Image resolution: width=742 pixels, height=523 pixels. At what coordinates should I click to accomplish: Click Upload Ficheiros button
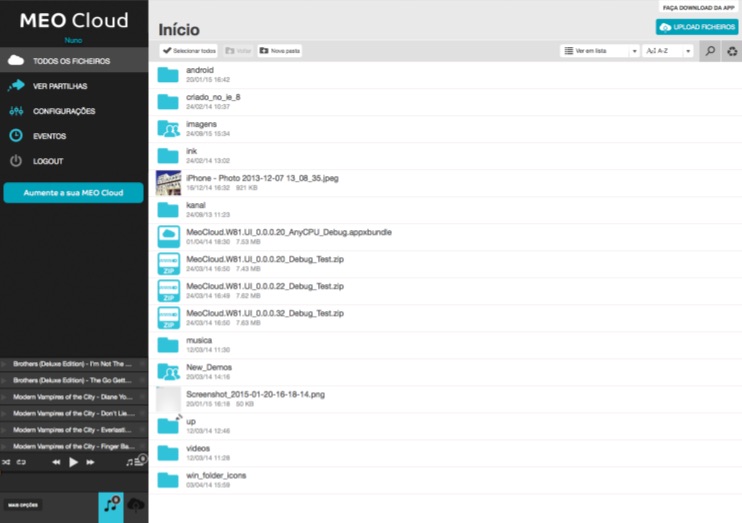[697, 27]
